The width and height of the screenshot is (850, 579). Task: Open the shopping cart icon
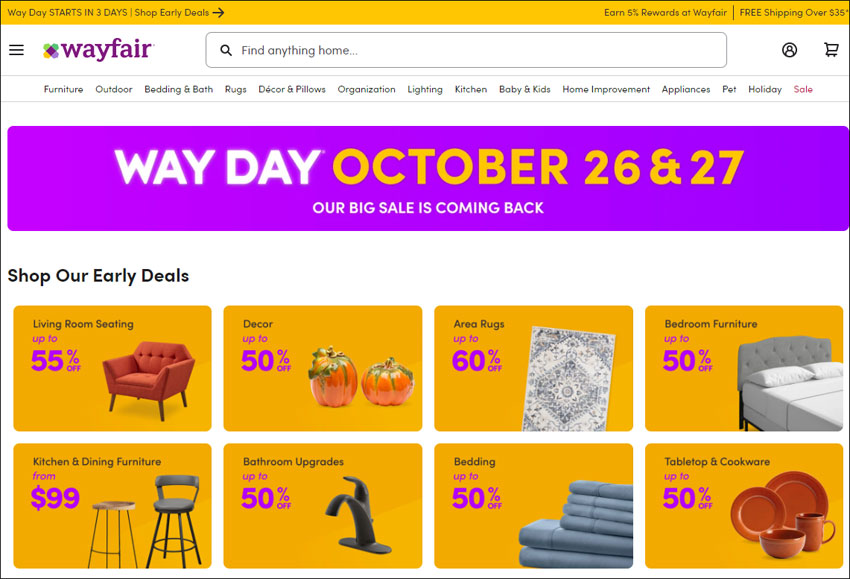coord(831,50)
